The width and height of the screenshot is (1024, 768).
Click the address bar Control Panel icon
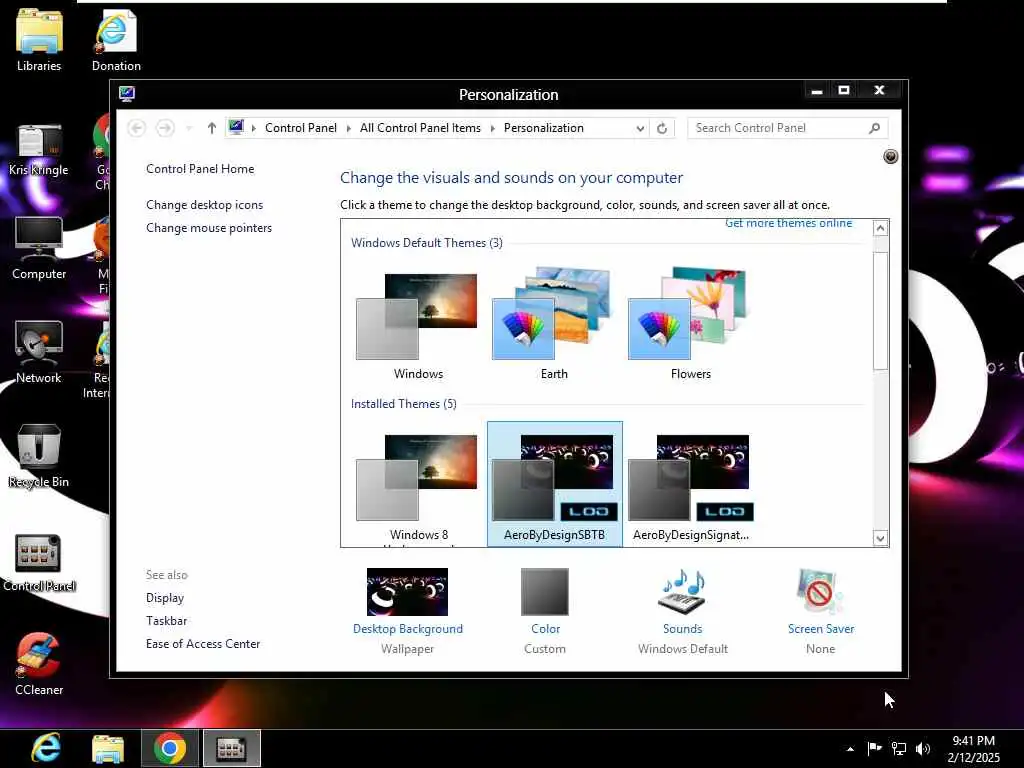(x=236, y=127)
